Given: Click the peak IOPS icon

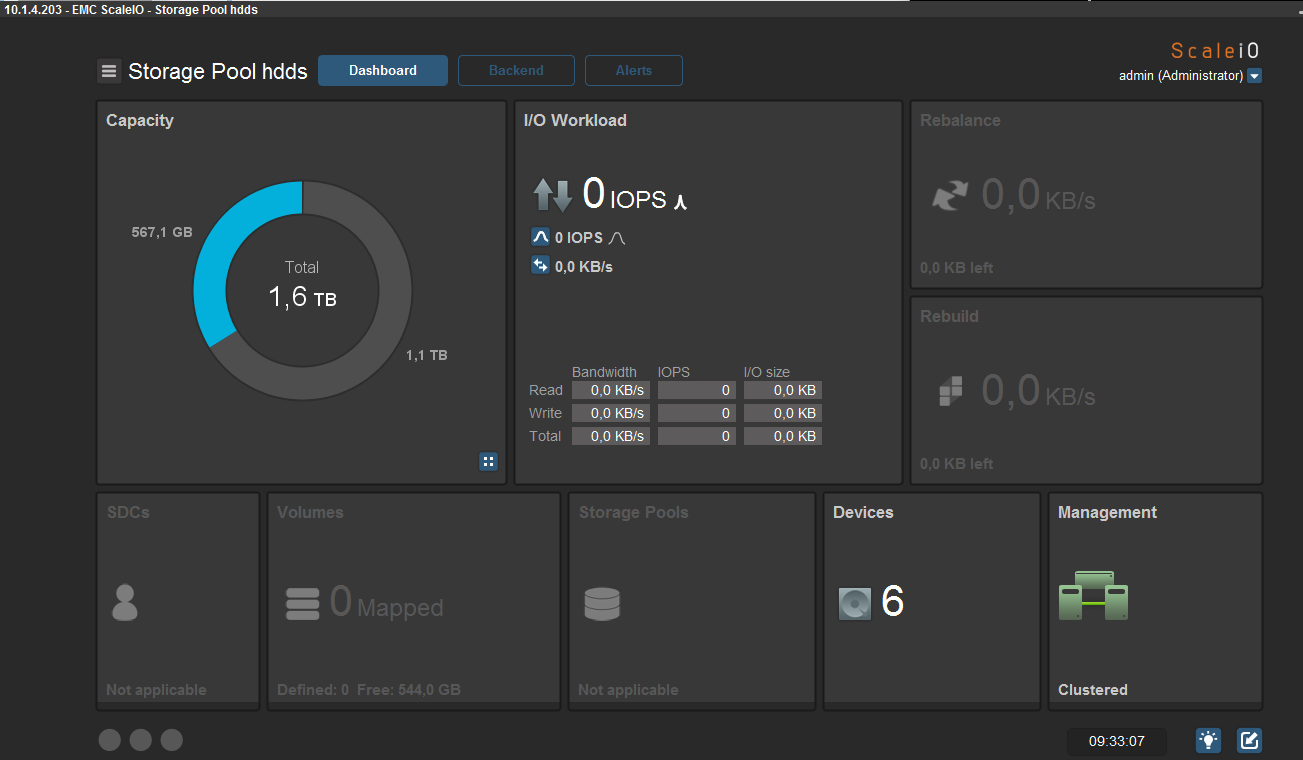Looking at the screenshot, I should (540, 237).
